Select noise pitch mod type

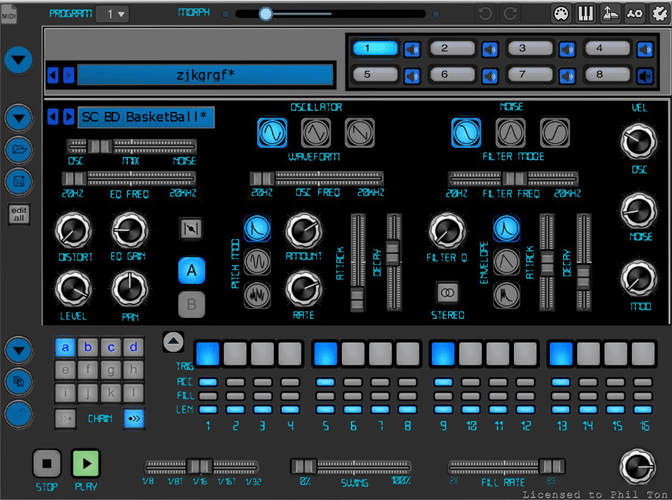(257, 295)
